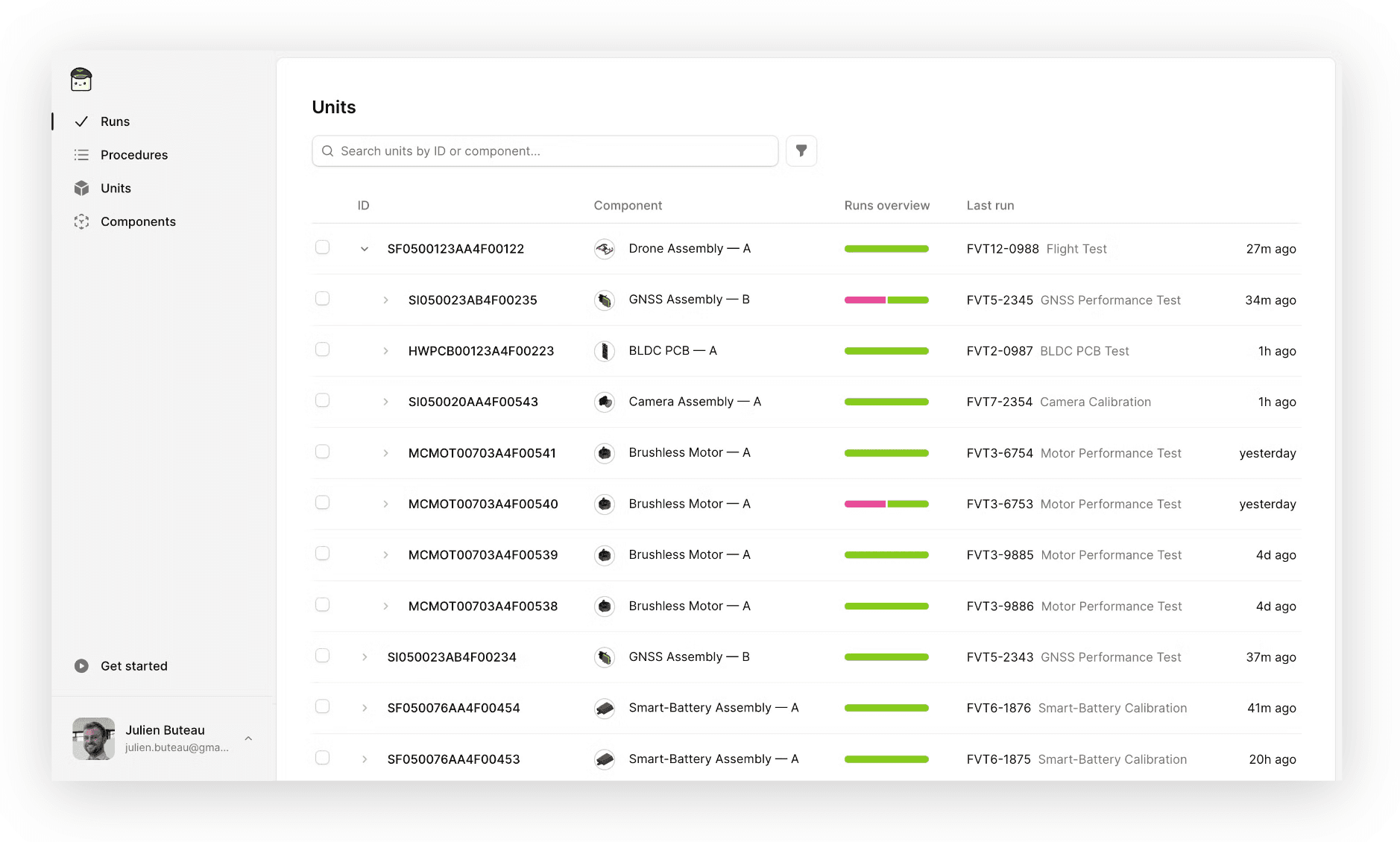
Task: Open run FVT12-0988 Flight Test
Action: click(1037, 249)
